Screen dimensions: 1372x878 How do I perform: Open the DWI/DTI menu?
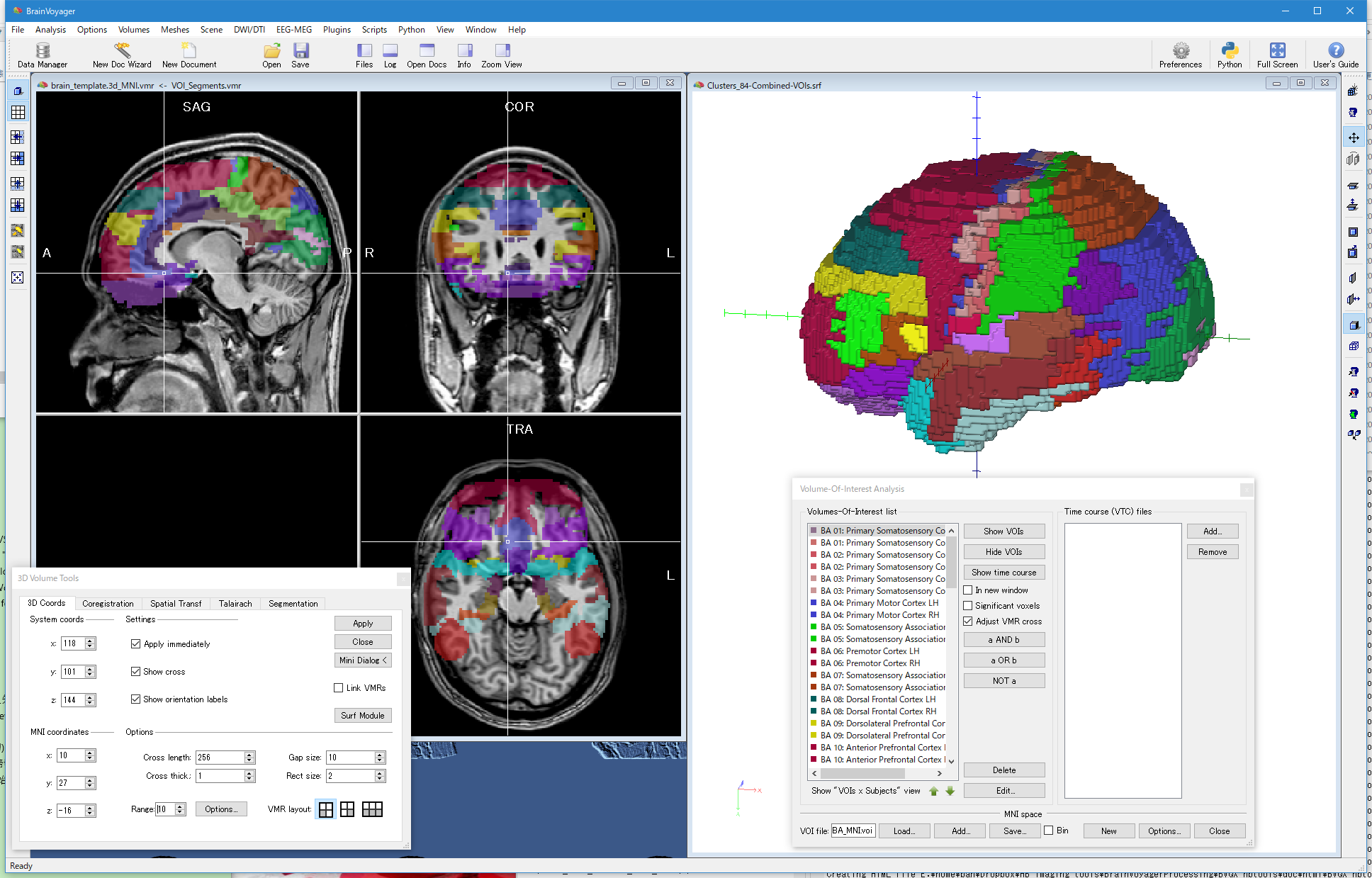(249, 30)
